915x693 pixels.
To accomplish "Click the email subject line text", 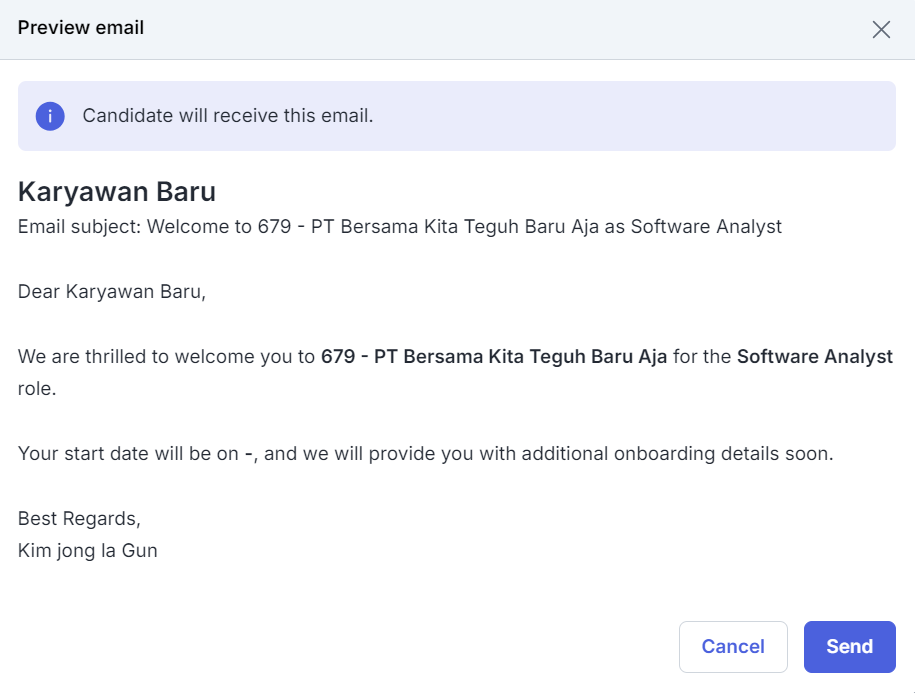I will pos(400,226).
